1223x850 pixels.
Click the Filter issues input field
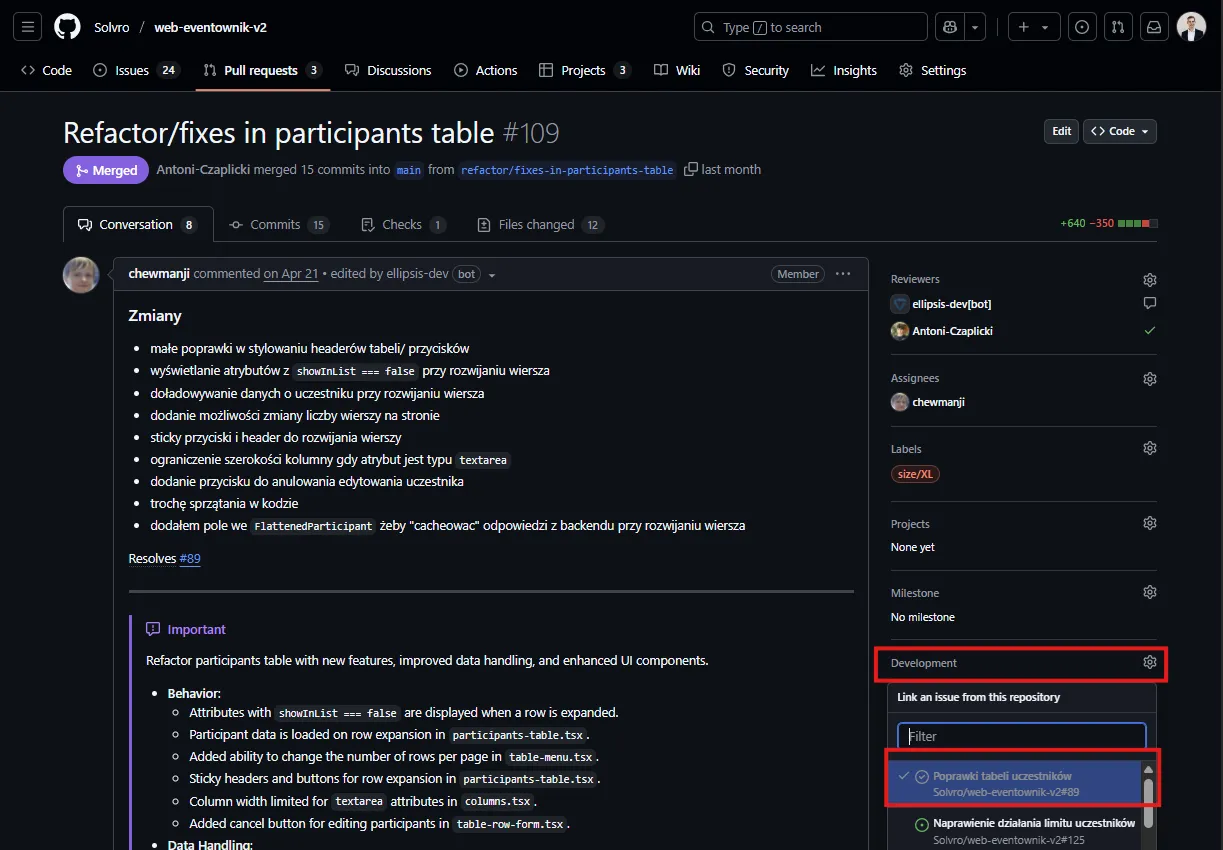pos(1021,736)
